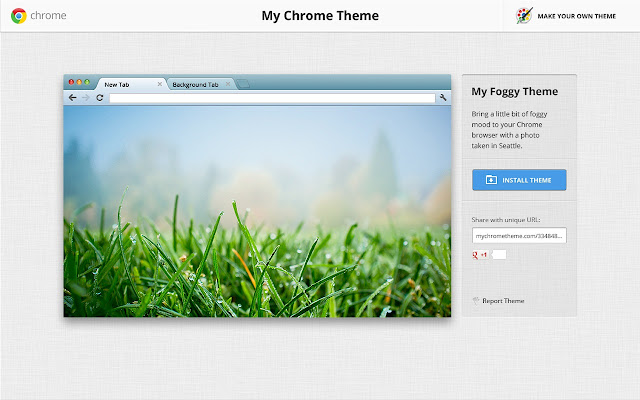Click the wrench settings icon in preview
Image resolution: width=640 pixels, height=400 pixels.
click(x=443, y=98)
